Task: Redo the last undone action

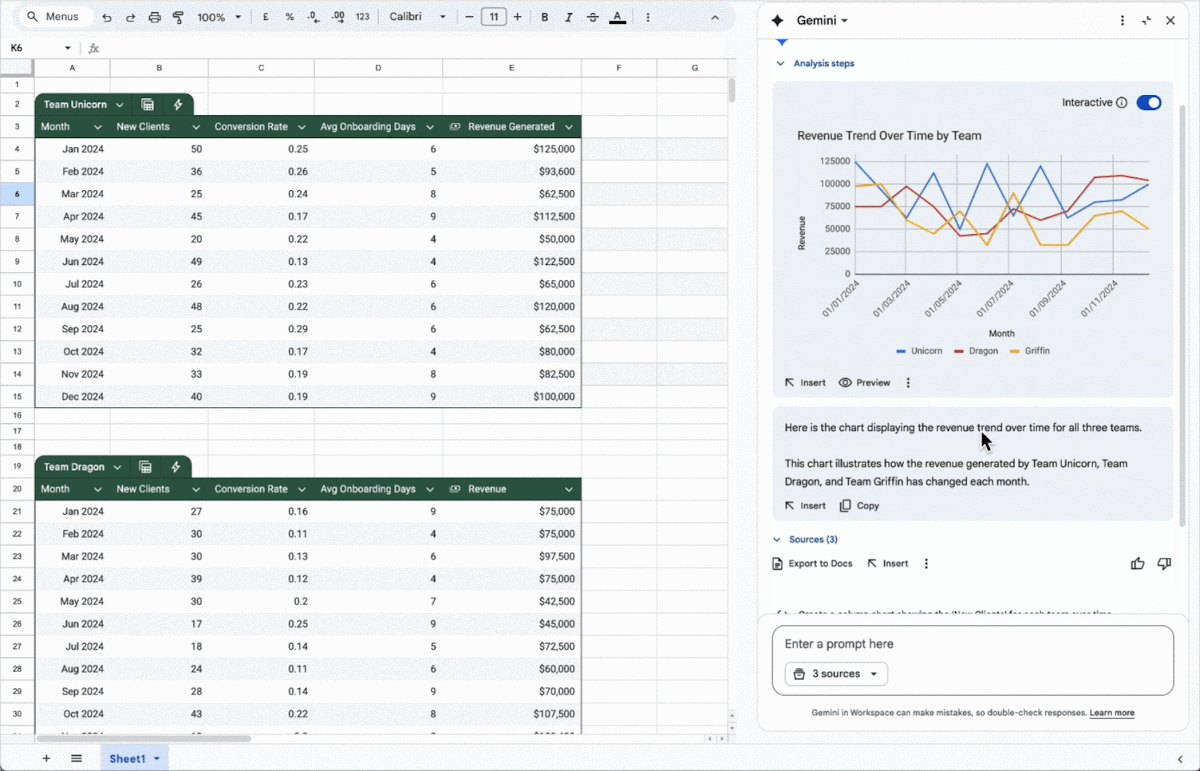Action: click(131, 17)
